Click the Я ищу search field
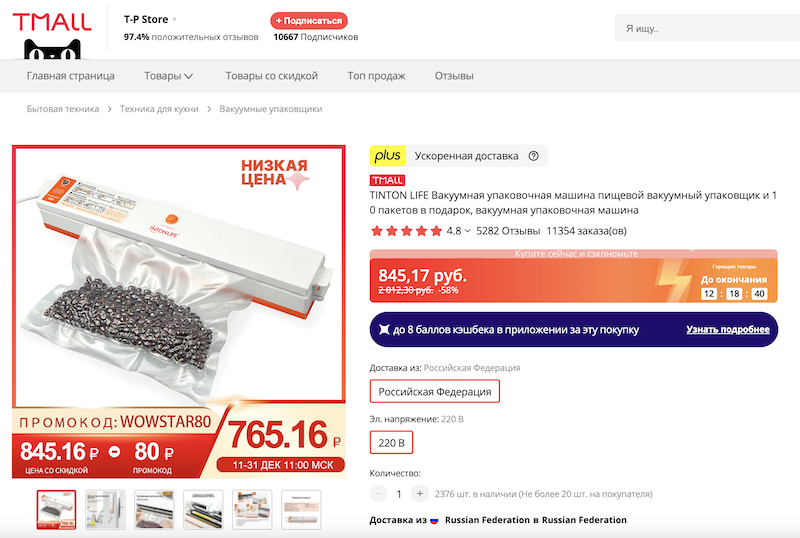Viewport: 800px width, 538px height. click(707, 28)
